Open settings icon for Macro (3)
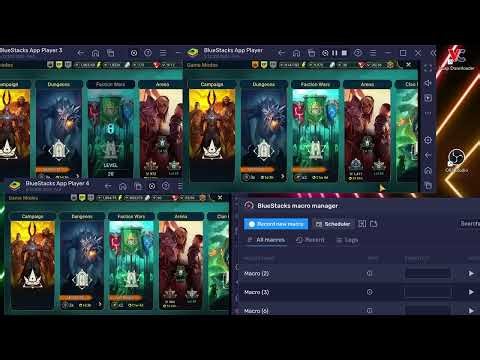Image resolution: width=480 pixels, height=360 pixels. [369, 292]
